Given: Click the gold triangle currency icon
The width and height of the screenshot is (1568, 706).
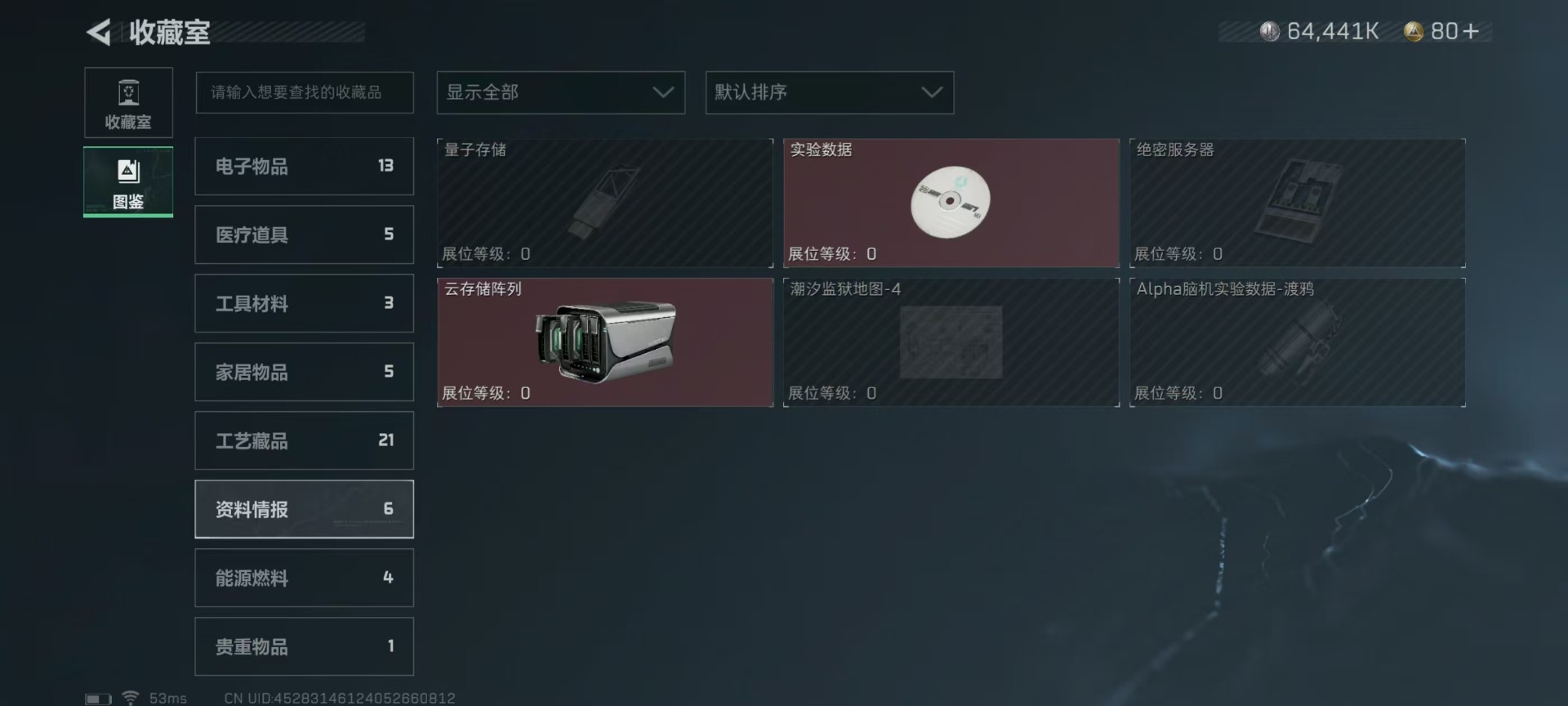Looking at the screenshot, I should pyautogui.click(x=1414, y=32).
